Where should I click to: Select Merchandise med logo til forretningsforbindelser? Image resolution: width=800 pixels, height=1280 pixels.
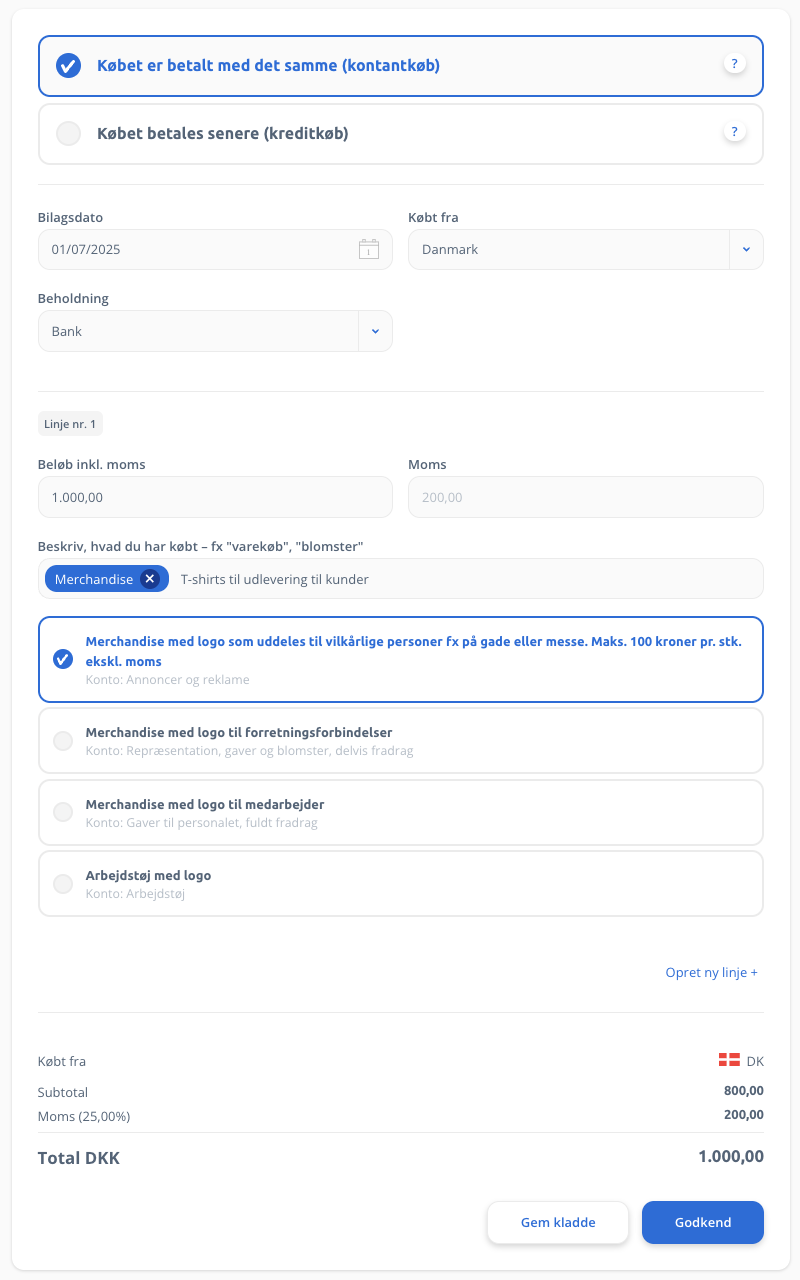[x=401, y=740]
